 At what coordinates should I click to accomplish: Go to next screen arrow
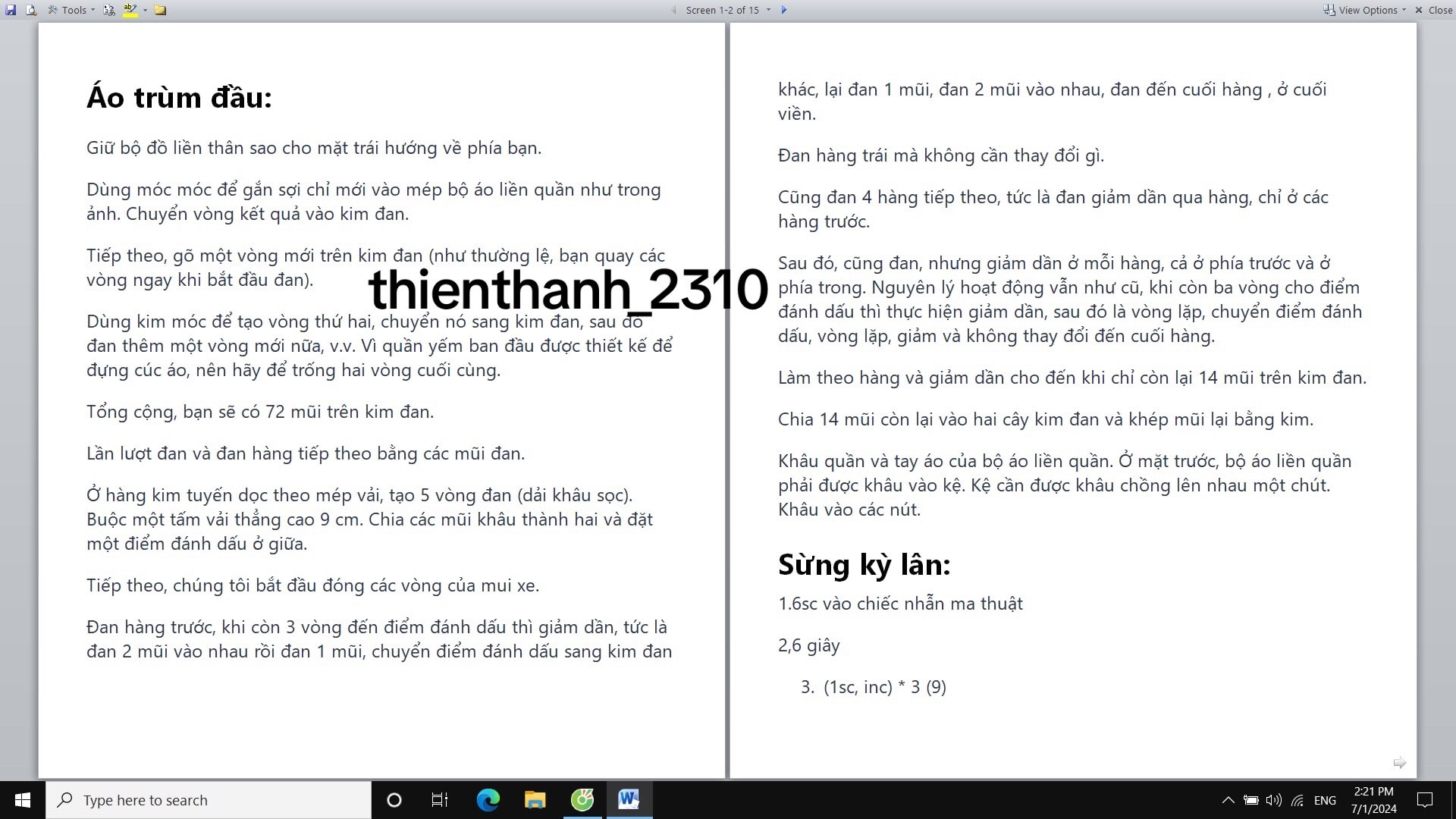click(784, 10)
